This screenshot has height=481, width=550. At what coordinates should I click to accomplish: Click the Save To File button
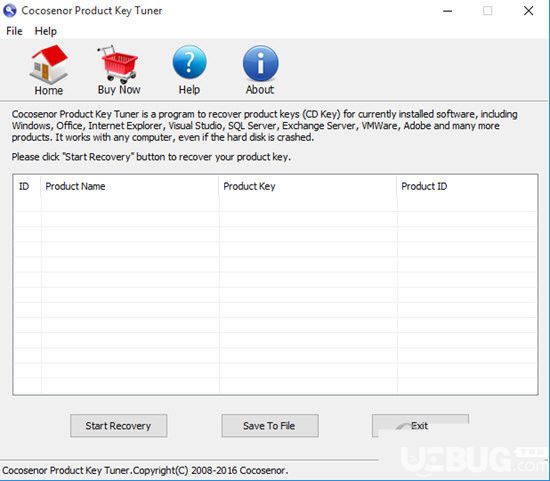[270, 426]
